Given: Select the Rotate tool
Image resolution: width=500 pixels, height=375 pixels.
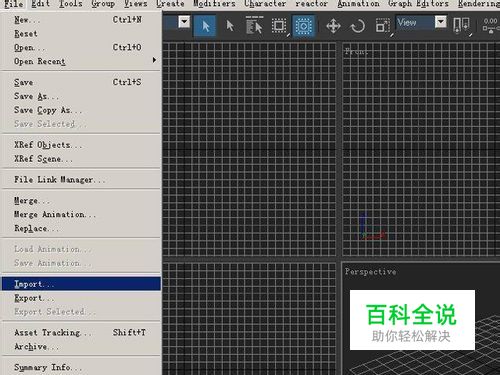Looking at the screenshot, I should click(x=358, y=26).
